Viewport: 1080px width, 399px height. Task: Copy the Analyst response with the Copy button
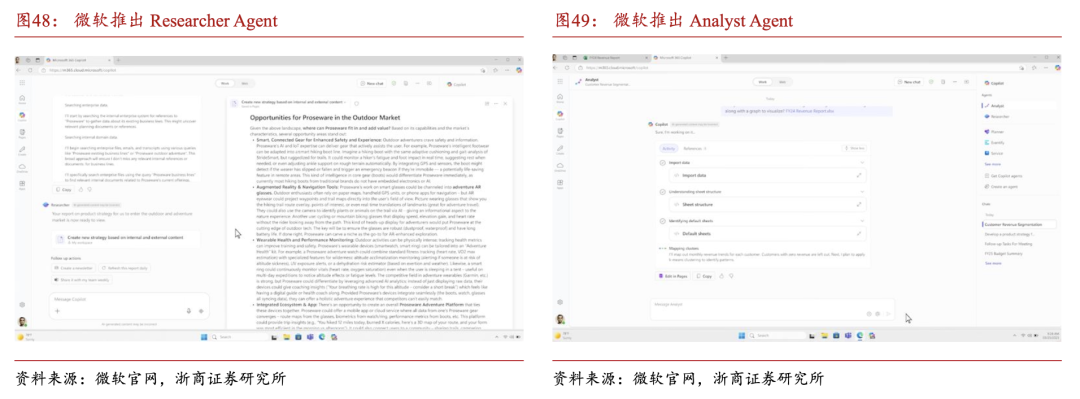point(704,276)
